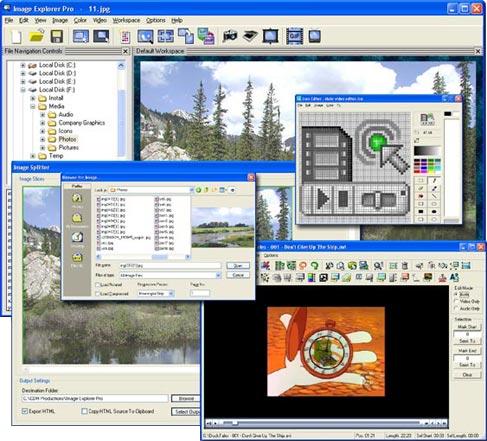Click the green redo arrow in video editor
Image resolution: width=487 pixels, height=441 pixels.
314,266
